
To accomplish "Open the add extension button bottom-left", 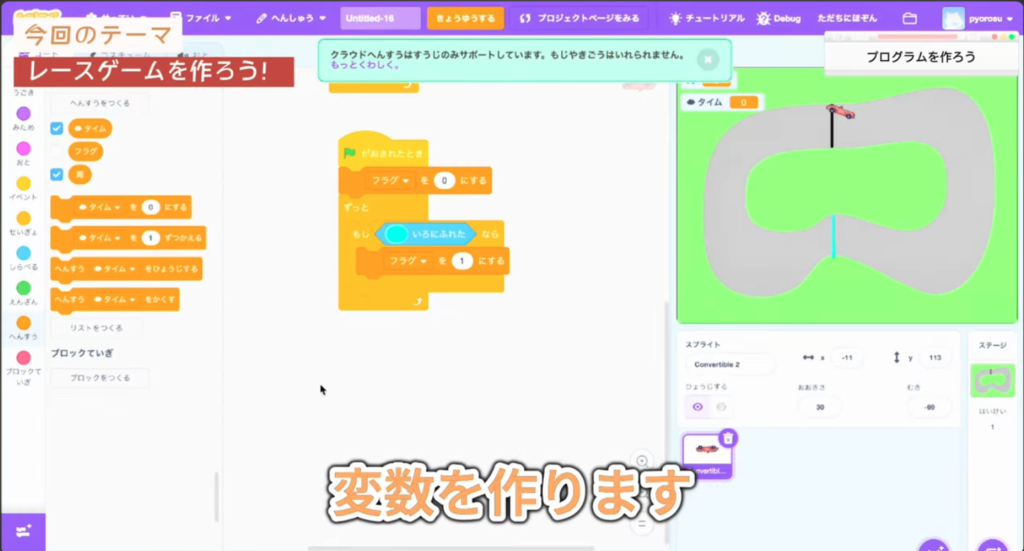I will (x=23, y=531).
